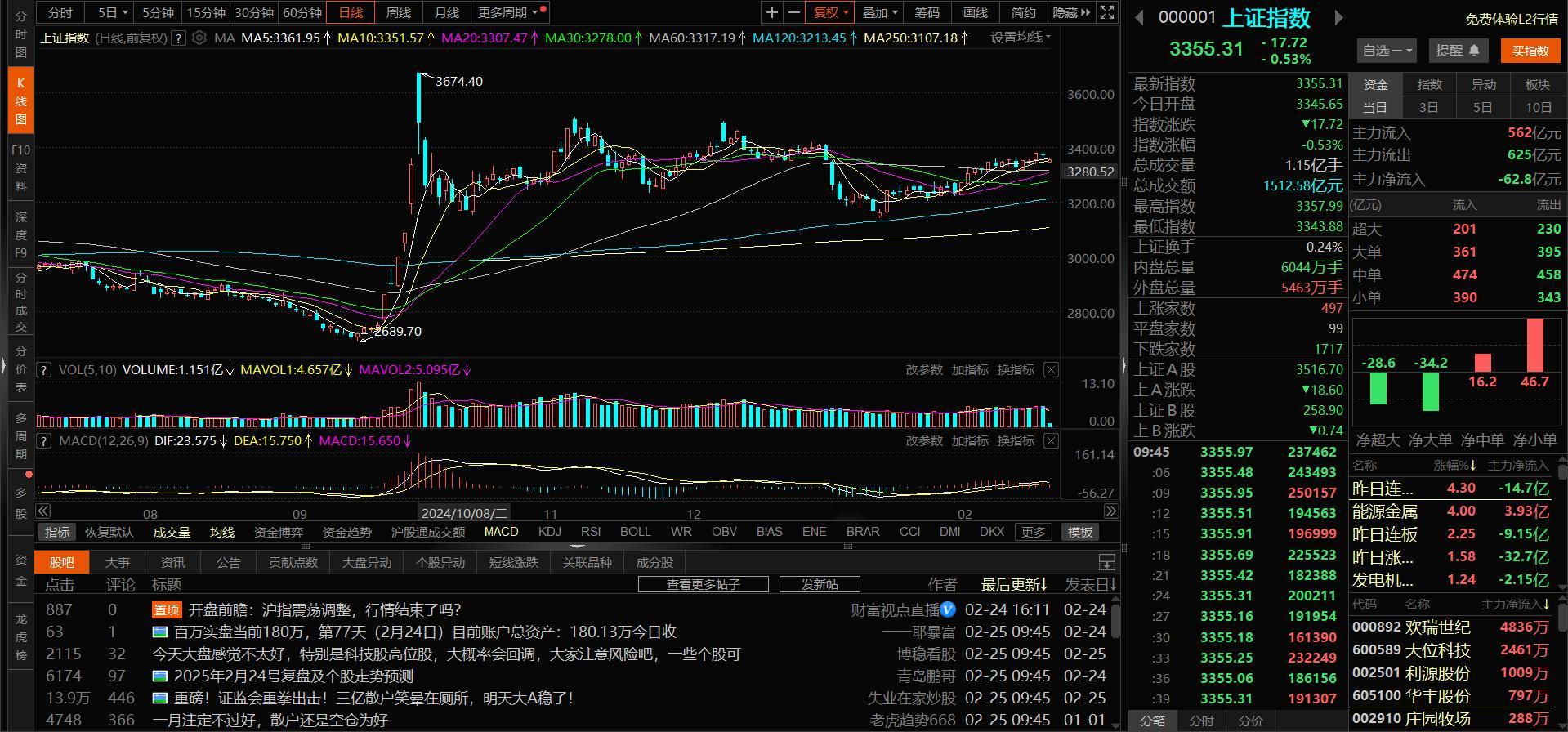
Task: Open 分价表 in the left sidebar
Action: click(20, 368)
